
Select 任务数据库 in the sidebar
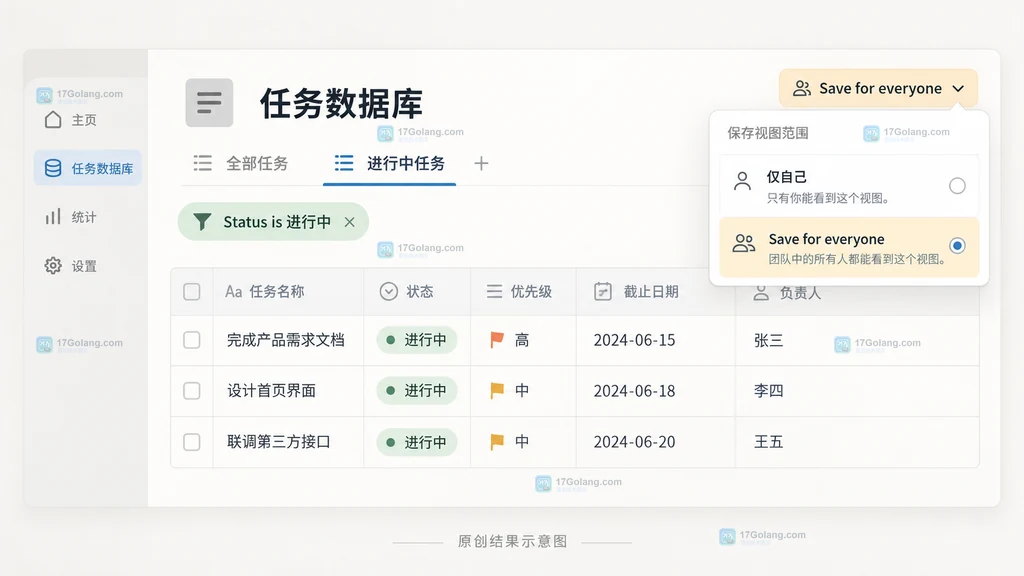[x=88, y=168]
